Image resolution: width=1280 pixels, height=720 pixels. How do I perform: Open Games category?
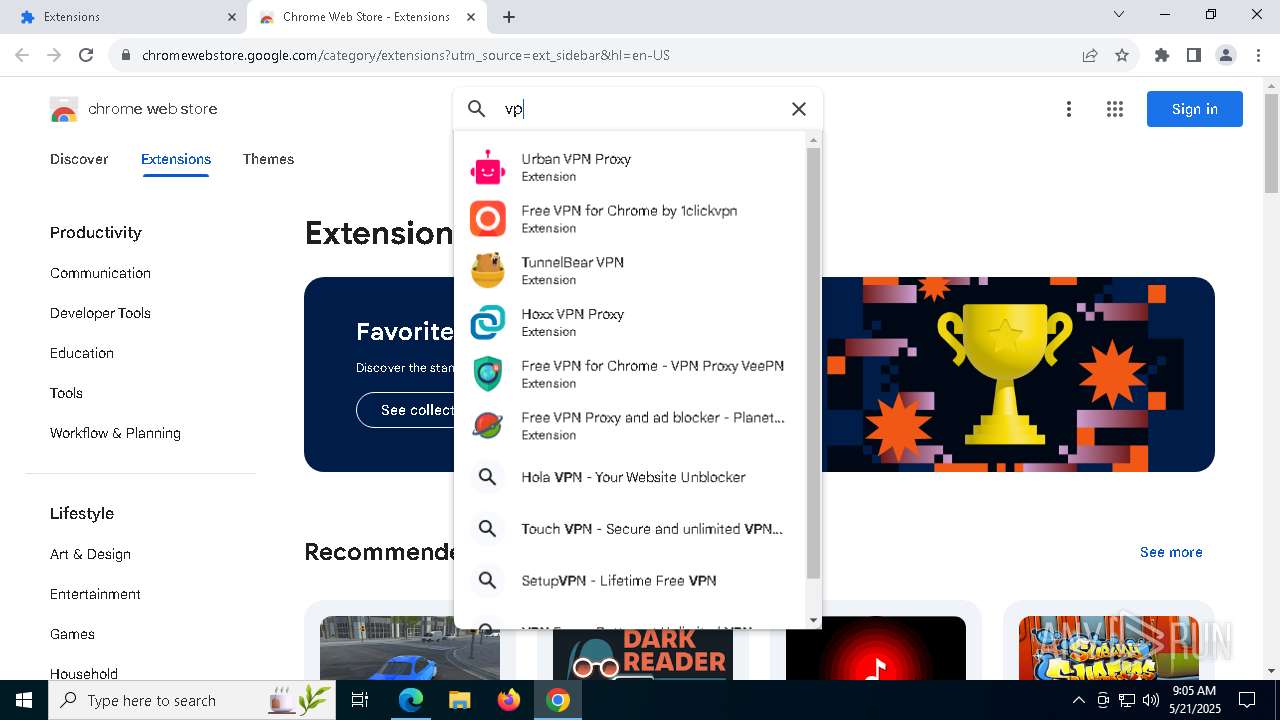point(72,634)
